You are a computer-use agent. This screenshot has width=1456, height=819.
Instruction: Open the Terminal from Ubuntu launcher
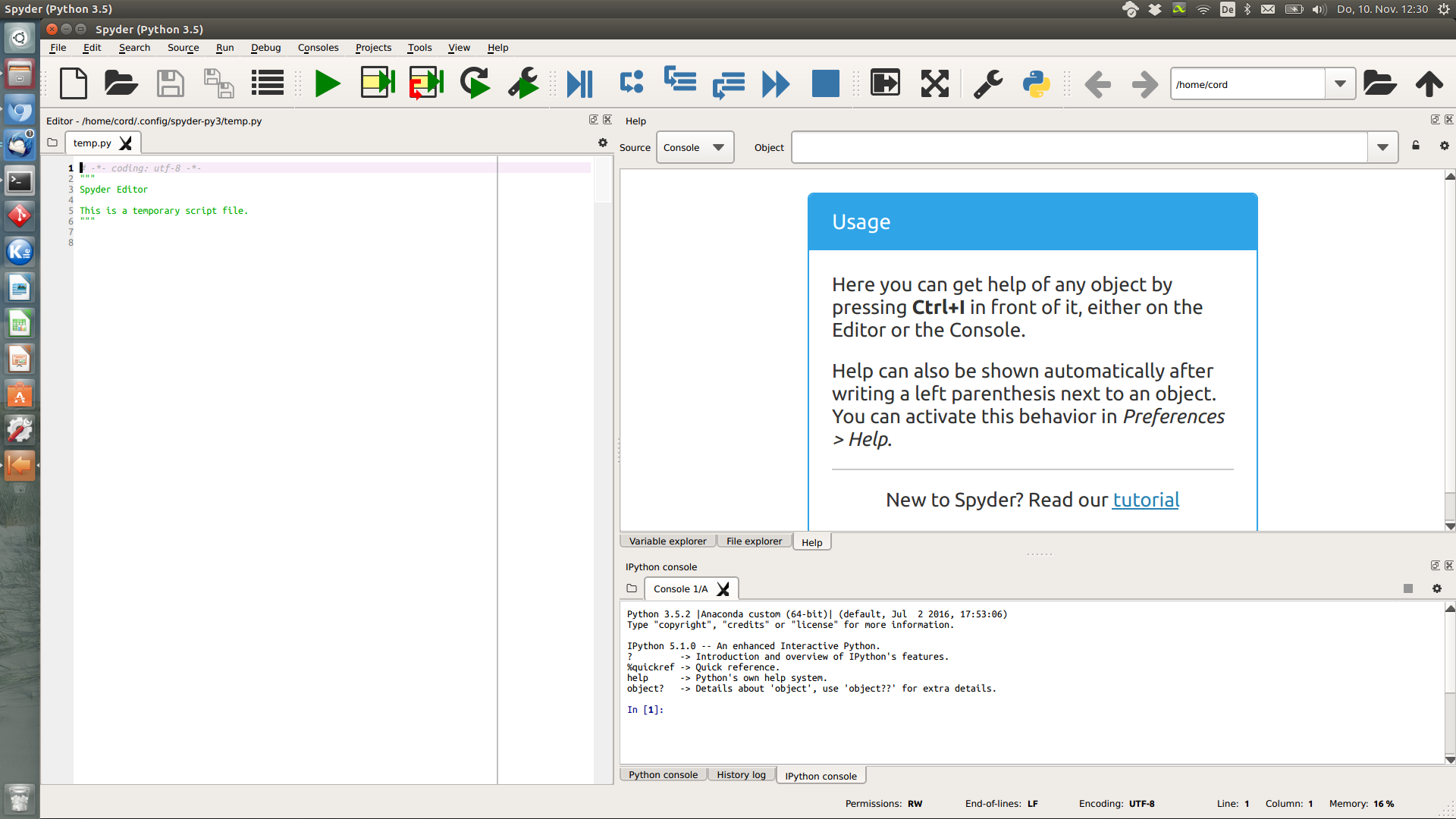tap(20, 181)
